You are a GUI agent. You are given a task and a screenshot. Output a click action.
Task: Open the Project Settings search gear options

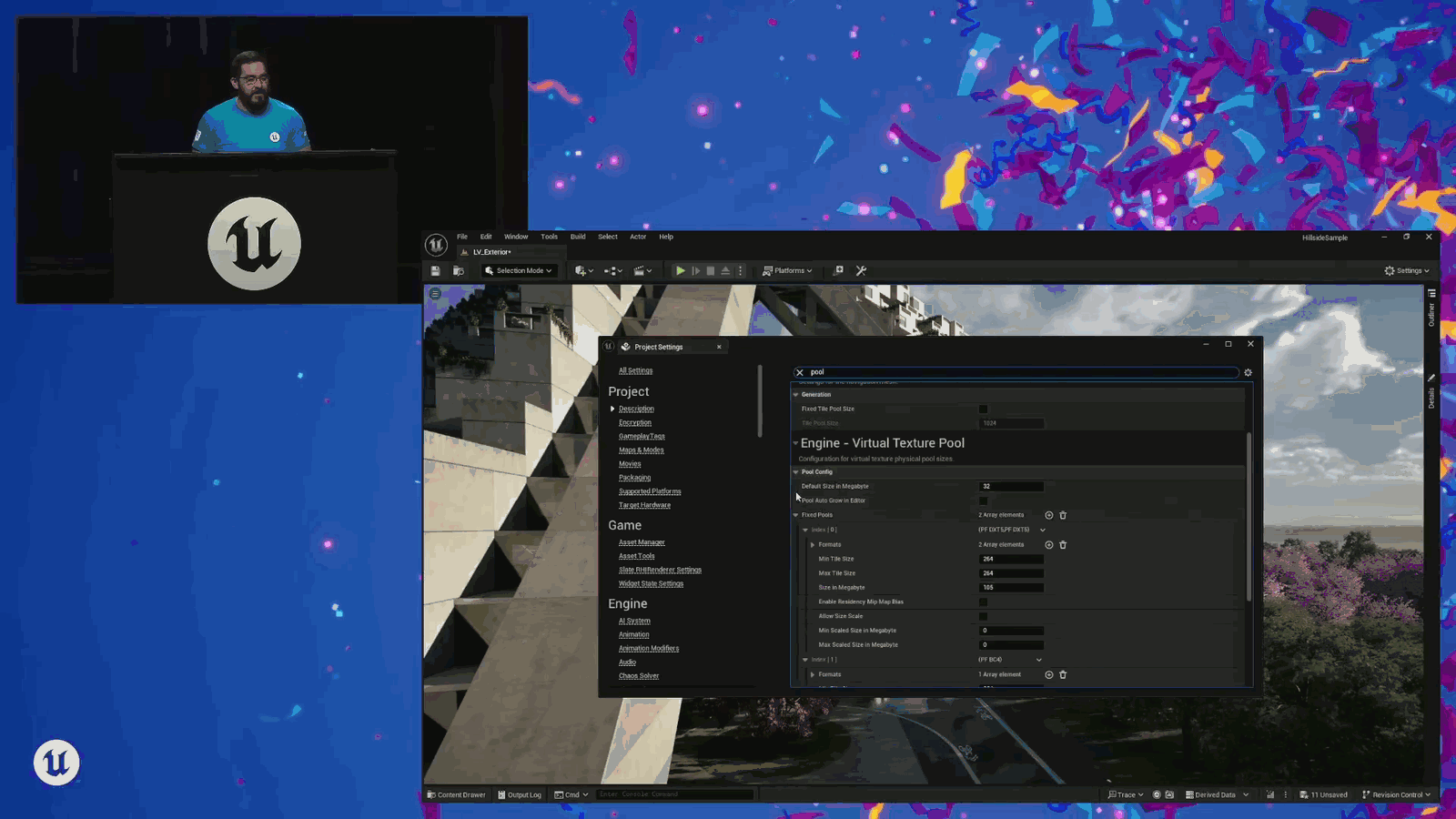click(1248, 372)
